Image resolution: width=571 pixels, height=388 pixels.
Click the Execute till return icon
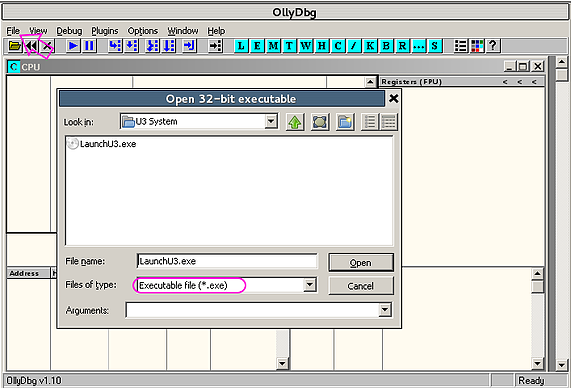tap(189, 46)
